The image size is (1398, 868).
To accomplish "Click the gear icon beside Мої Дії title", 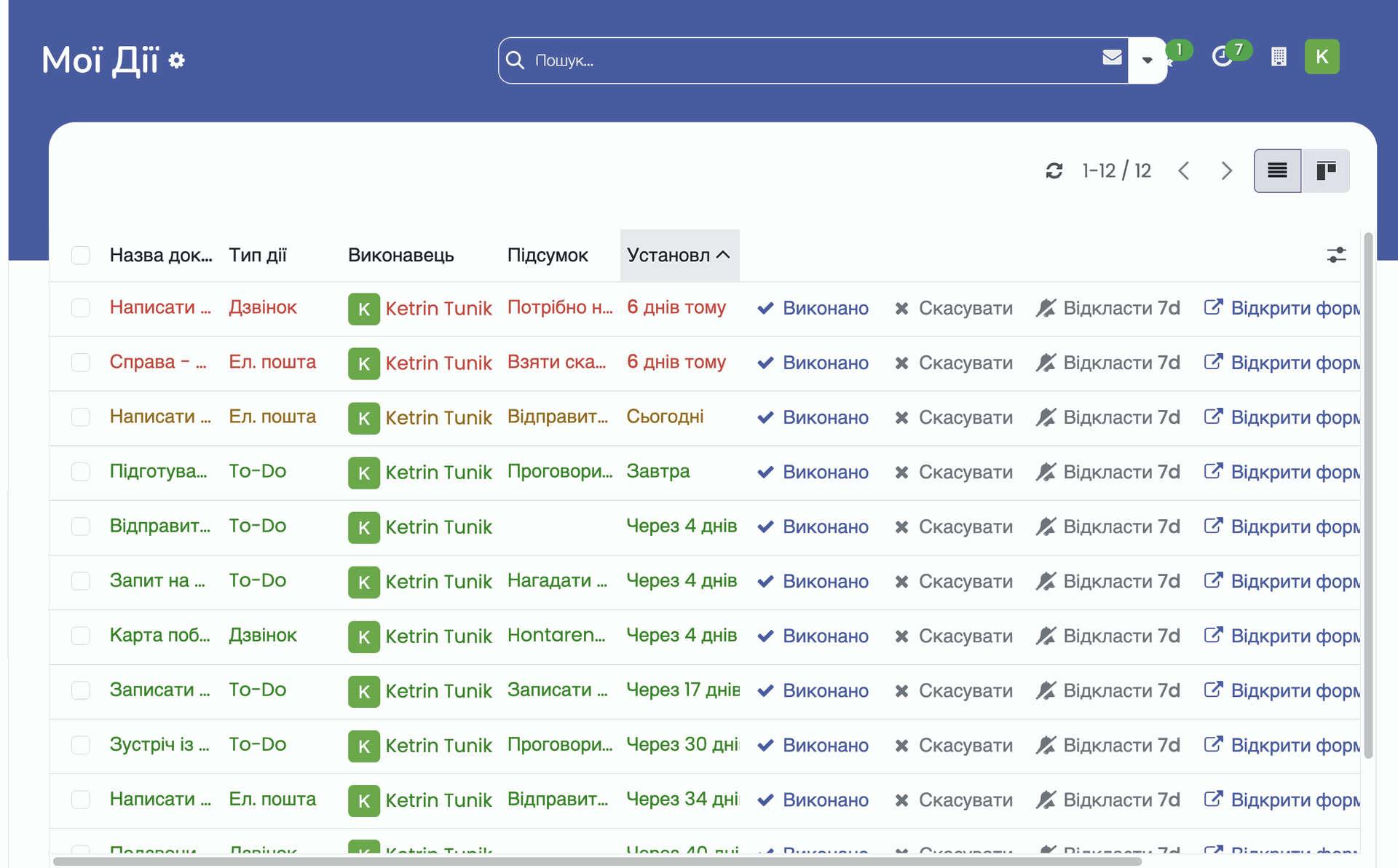I will point(176,60).
